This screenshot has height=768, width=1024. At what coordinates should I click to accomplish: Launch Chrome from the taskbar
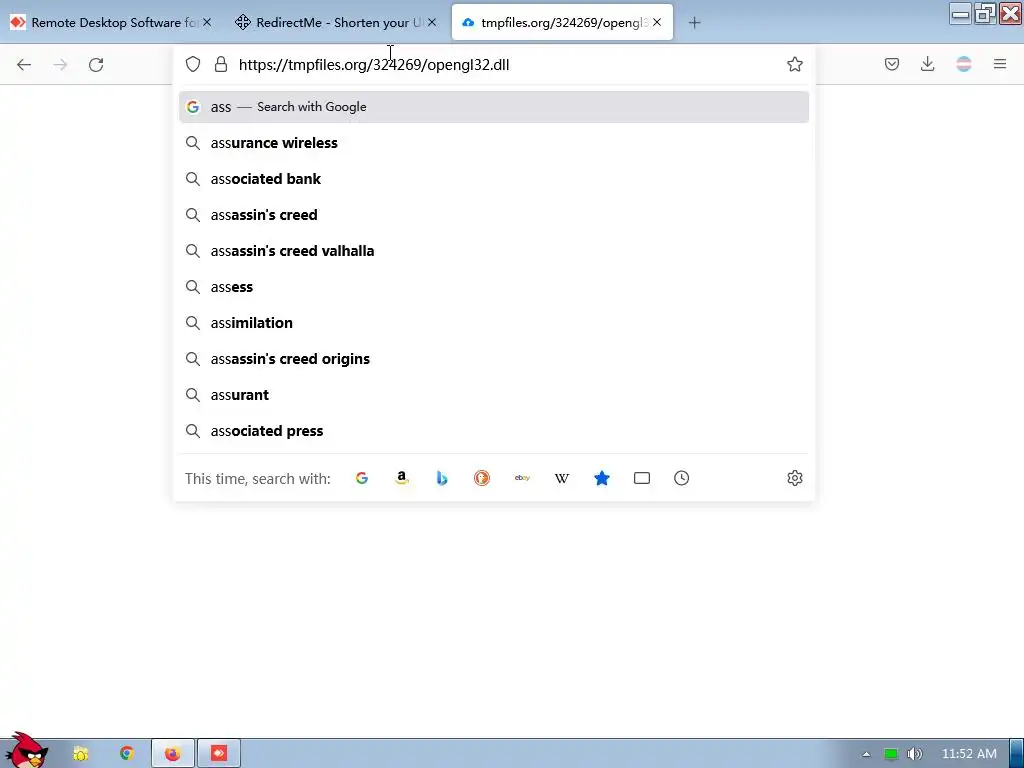(x=127, y=754)
